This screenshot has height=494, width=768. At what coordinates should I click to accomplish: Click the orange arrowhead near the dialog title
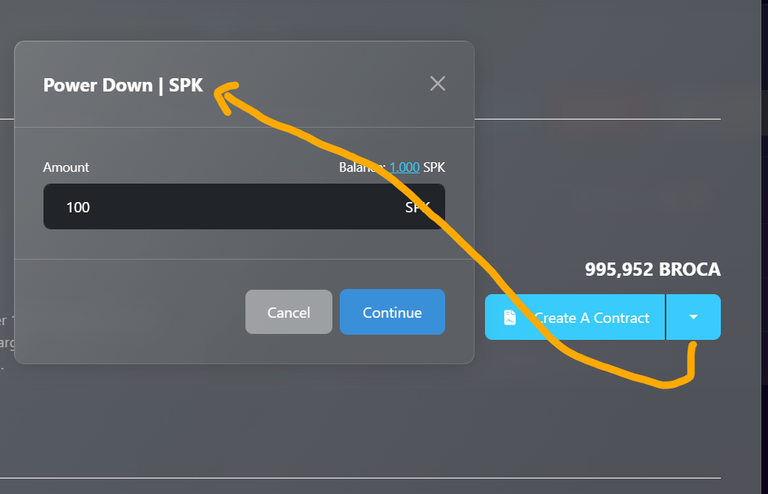(x=225, y=96)
